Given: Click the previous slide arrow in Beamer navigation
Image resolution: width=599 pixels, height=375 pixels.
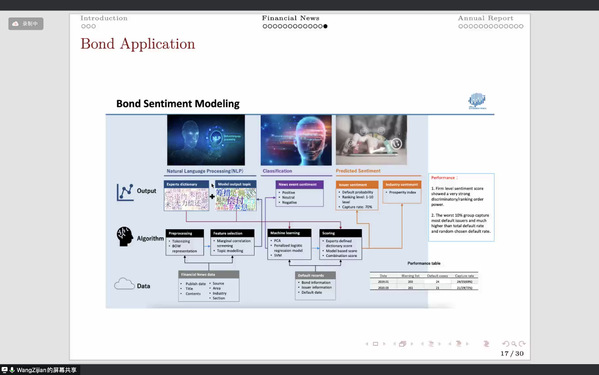Looking at the screenshot, I should click(367, 344).
